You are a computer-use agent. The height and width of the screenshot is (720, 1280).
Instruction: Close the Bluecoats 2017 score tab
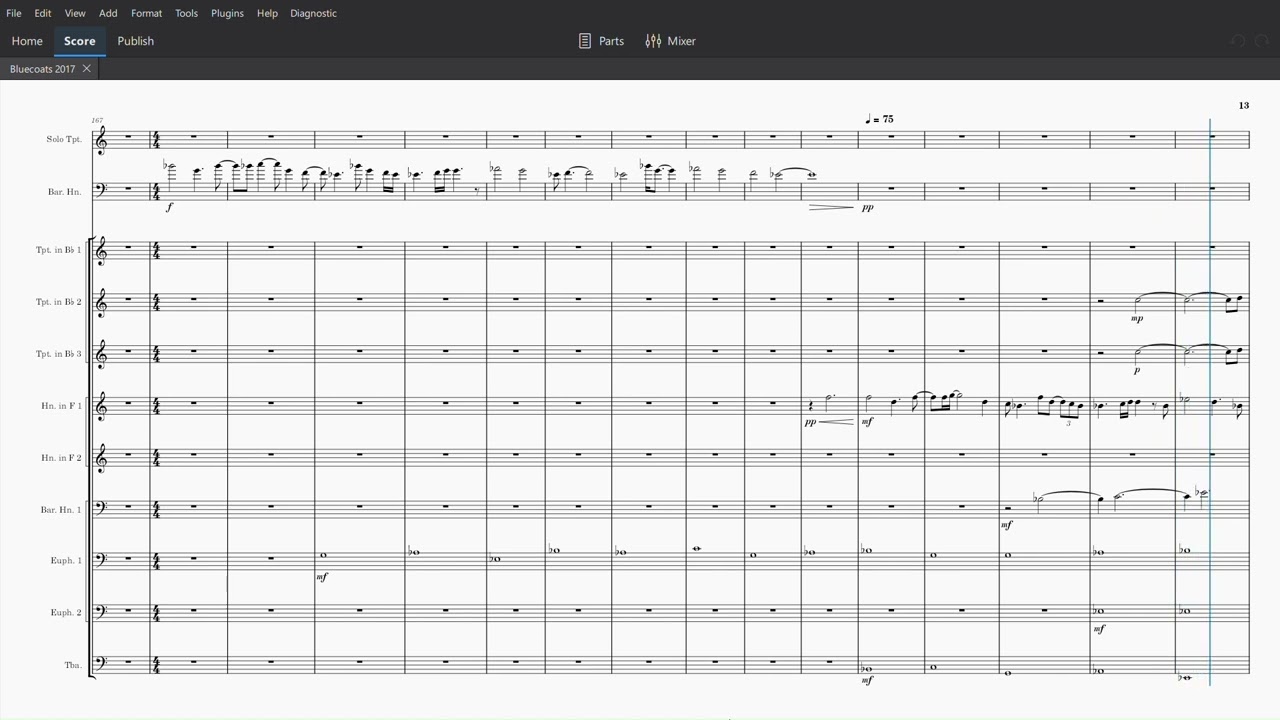point(87,69)
